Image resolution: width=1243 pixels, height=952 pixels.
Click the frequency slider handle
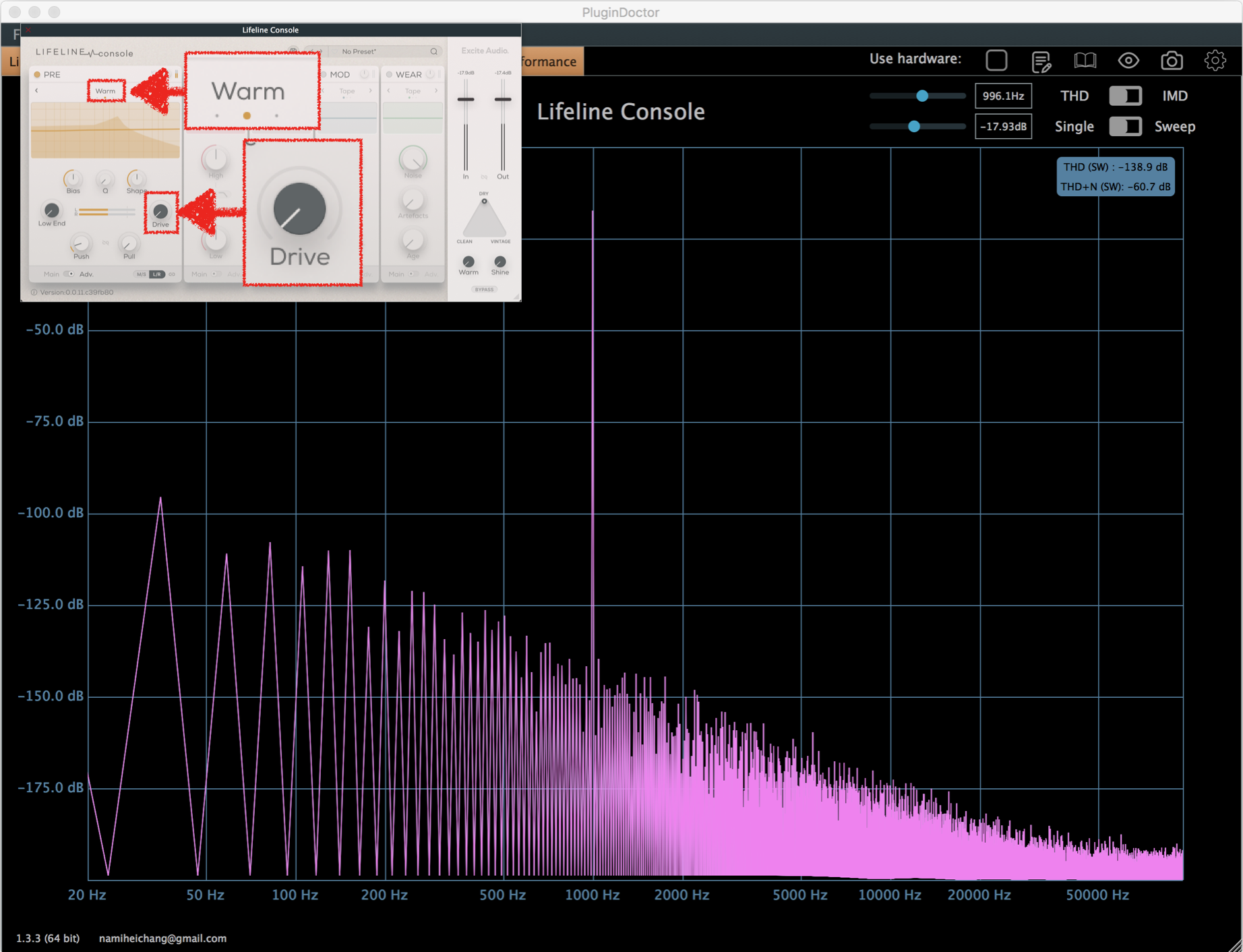pos(922,96)
